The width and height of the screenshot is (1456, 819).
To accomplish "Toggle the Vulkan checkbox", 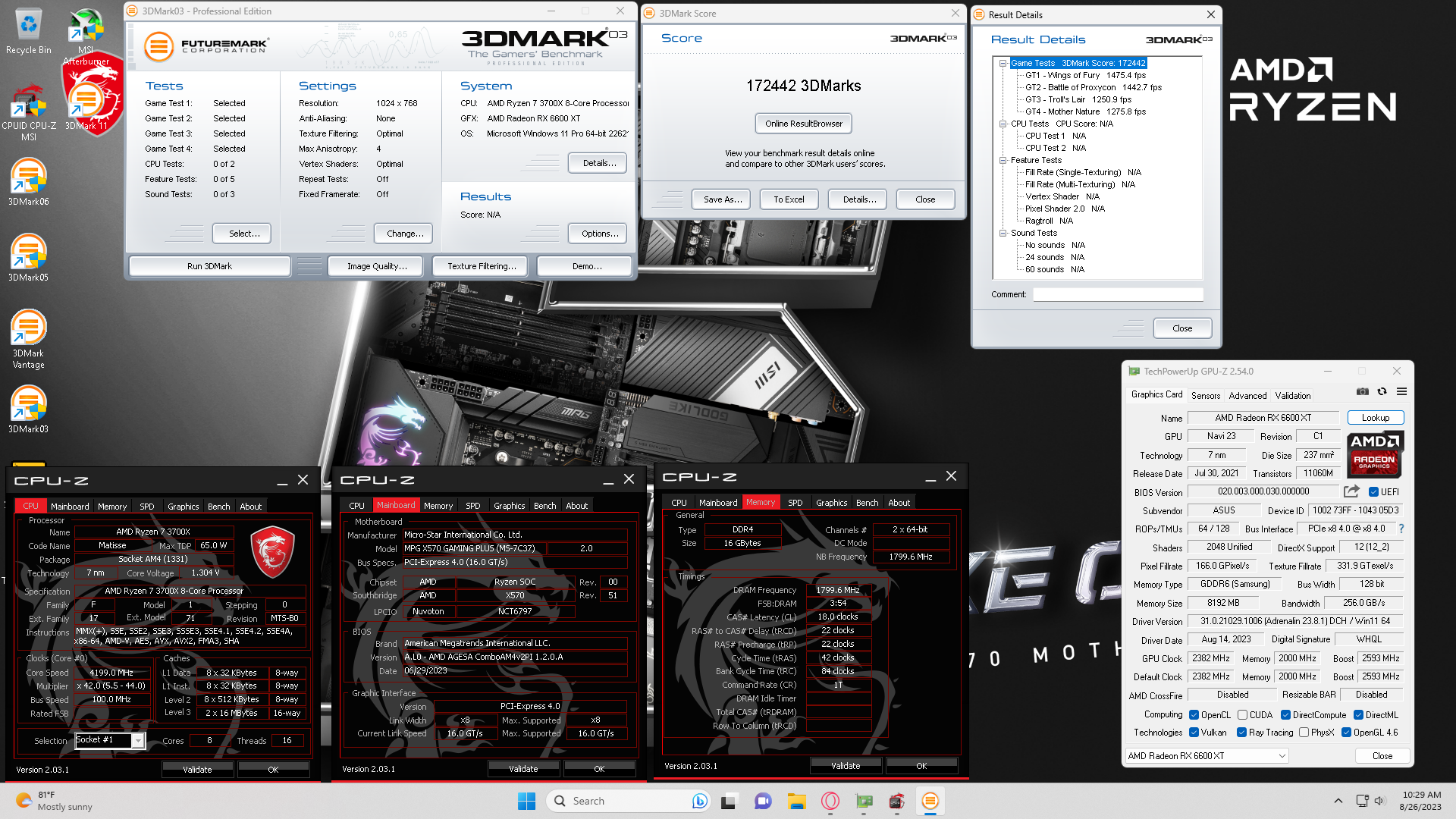I will coord(1194,732).
